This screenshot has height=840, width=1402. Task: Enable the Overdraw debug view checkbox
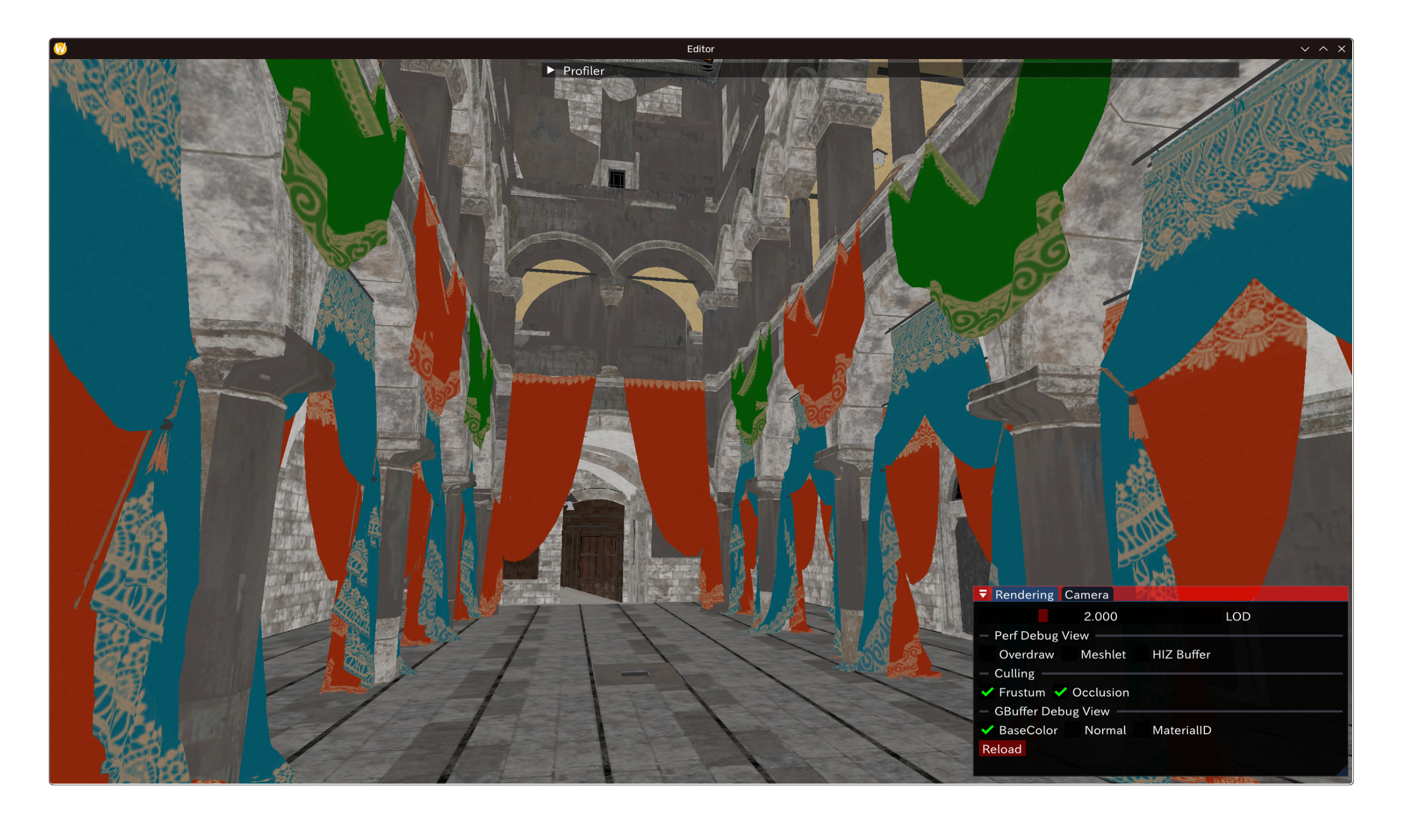(x=988, y=654)
